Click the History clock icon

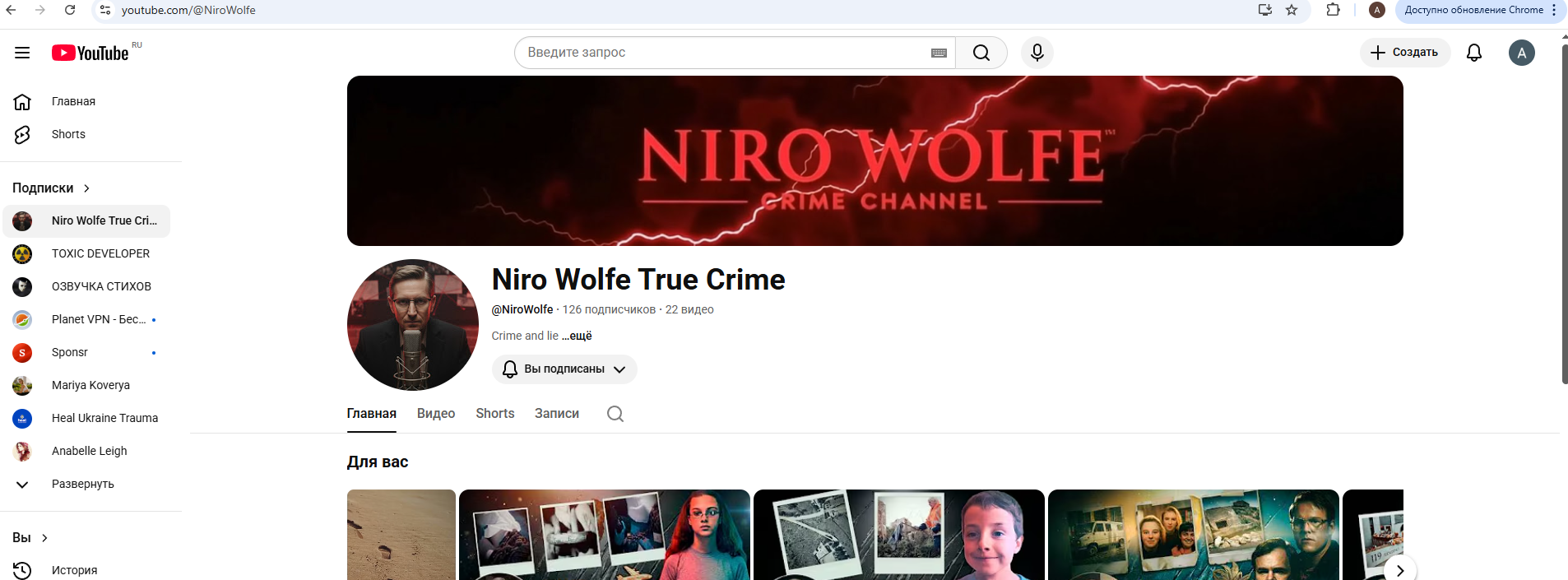coord(22,570)
